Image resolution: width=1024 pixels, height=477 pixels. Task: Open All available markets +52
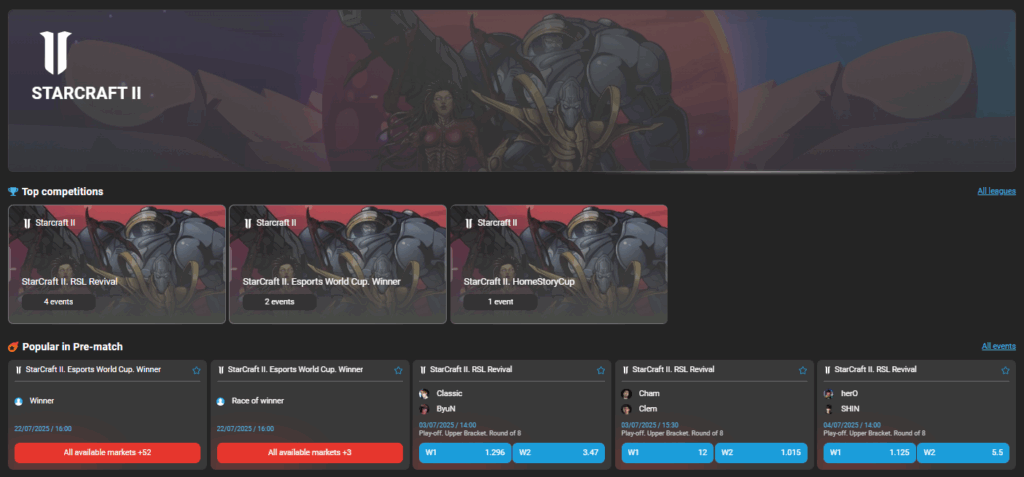tap(108, 453)
